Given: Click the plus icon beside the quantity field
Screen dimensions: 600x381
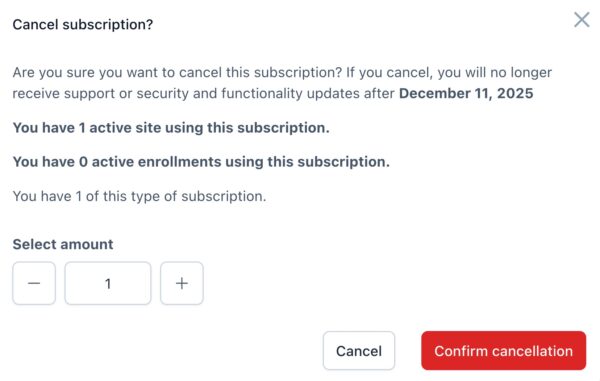Looking at the screenshot, I should click(182, 283).
